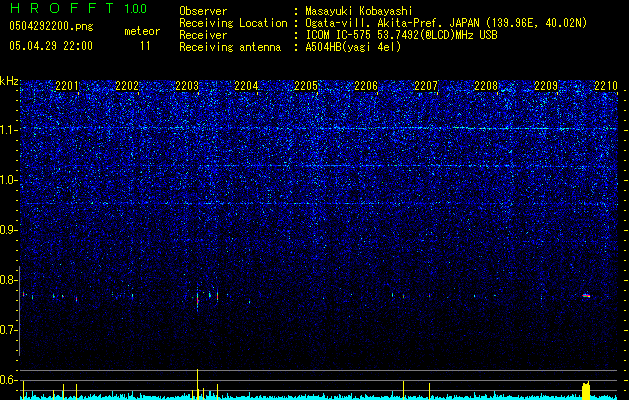Click the bright red meteor echo near 2209
Viewport: 629px width, 400px height.
point(586,296)
